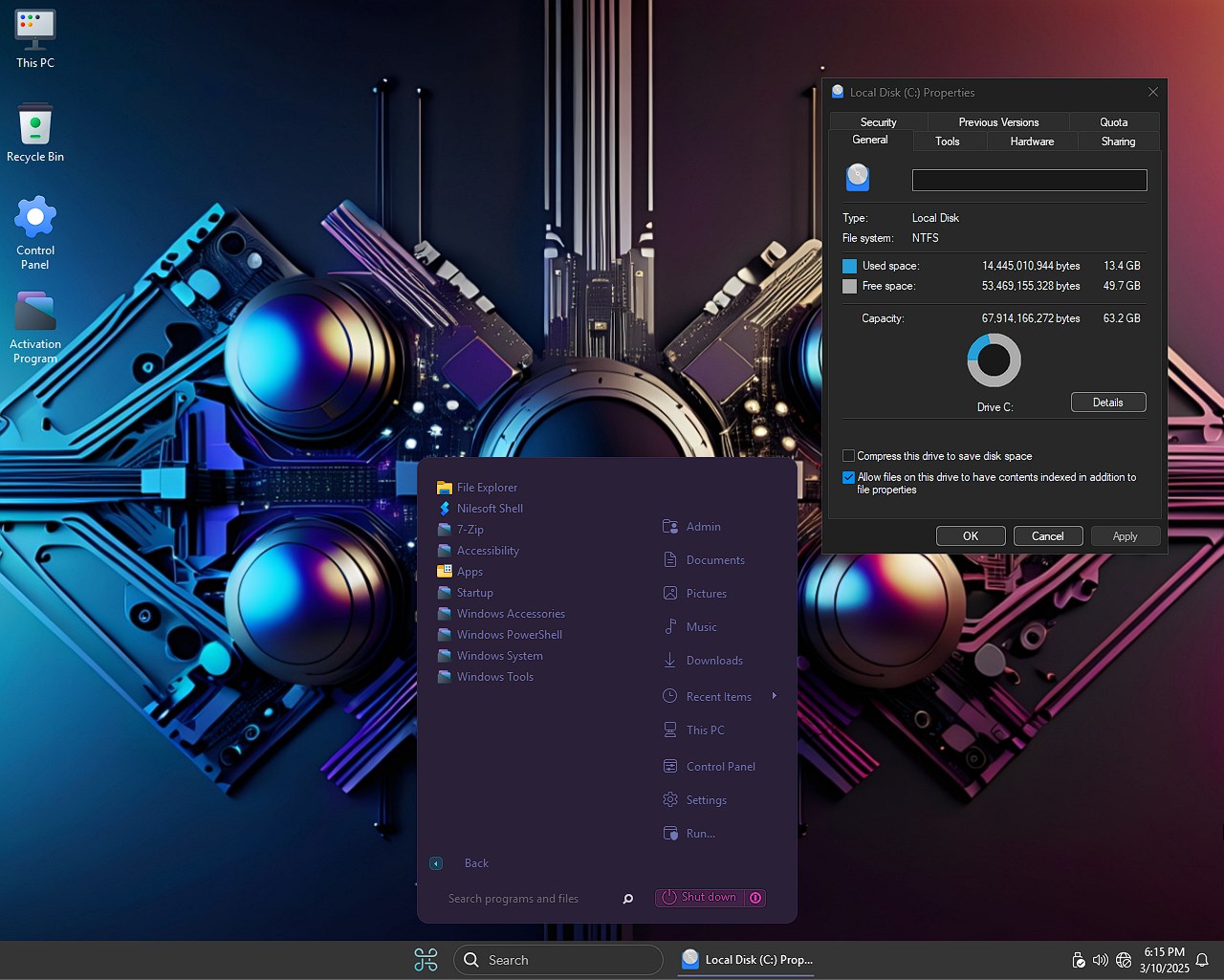Open the Activation Program desktop icon
Screen dimensions: 1224x980
click(35, 327)
